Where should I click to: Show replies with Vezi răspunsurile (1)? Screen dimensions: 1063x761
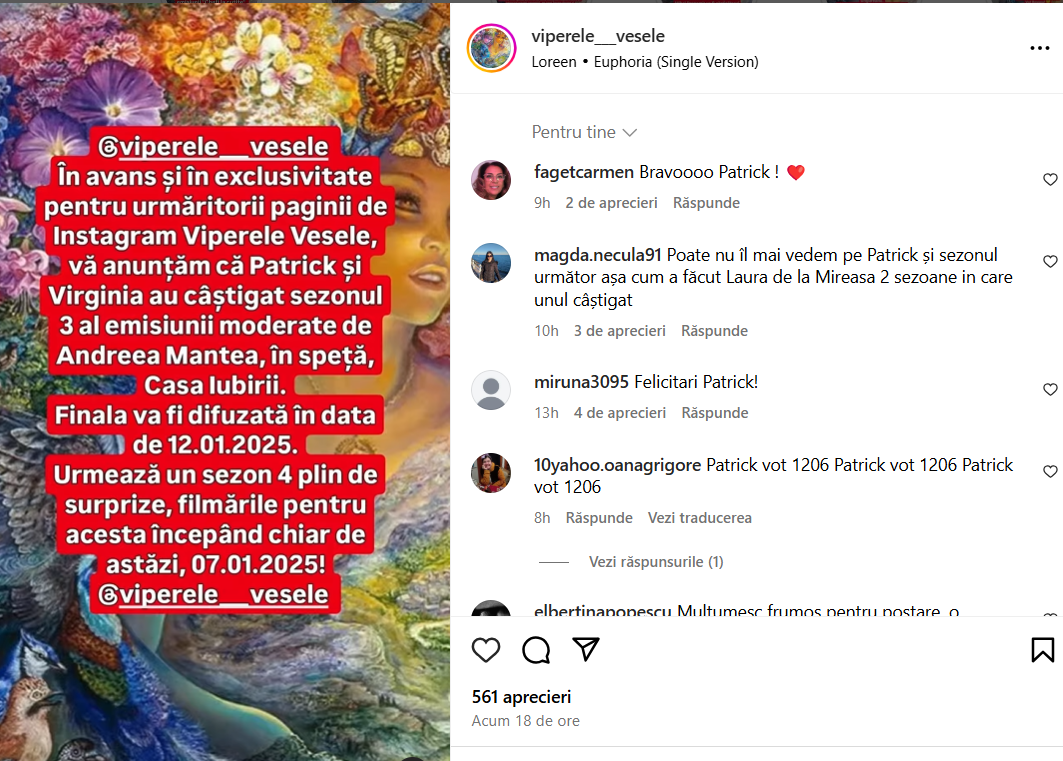point(656,562)
